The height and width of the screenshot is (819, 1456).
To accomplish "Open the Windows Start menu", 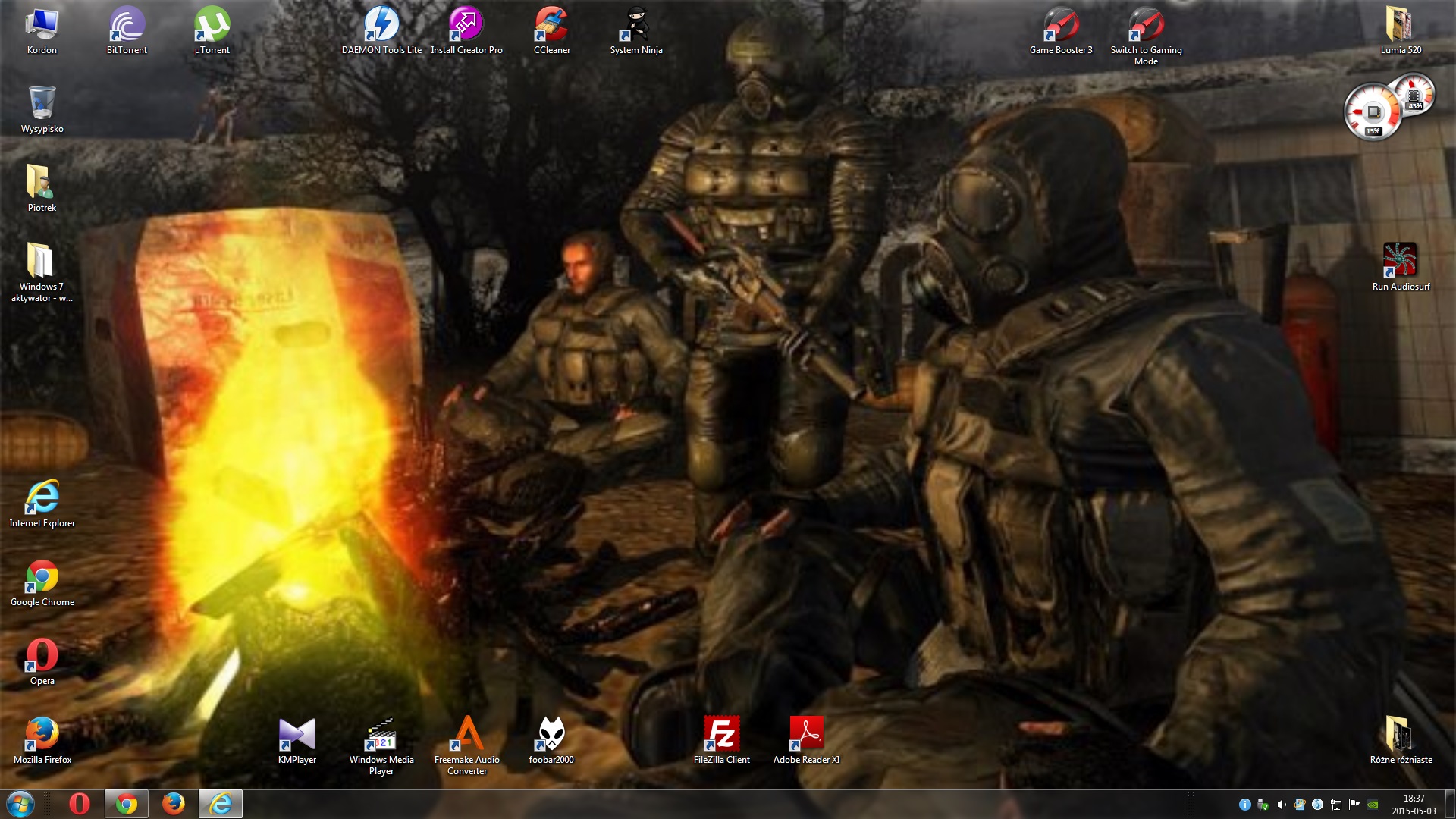I will point(20,804).
